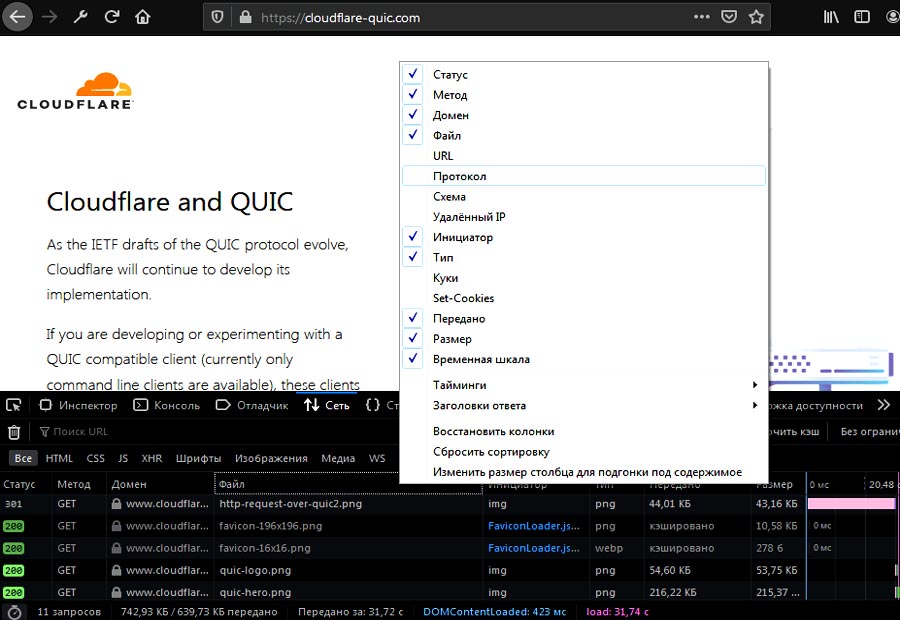Clear network log with trash icon
This screenshot has height=620, width=900.
pyautogui.click(x=14, y=432)
